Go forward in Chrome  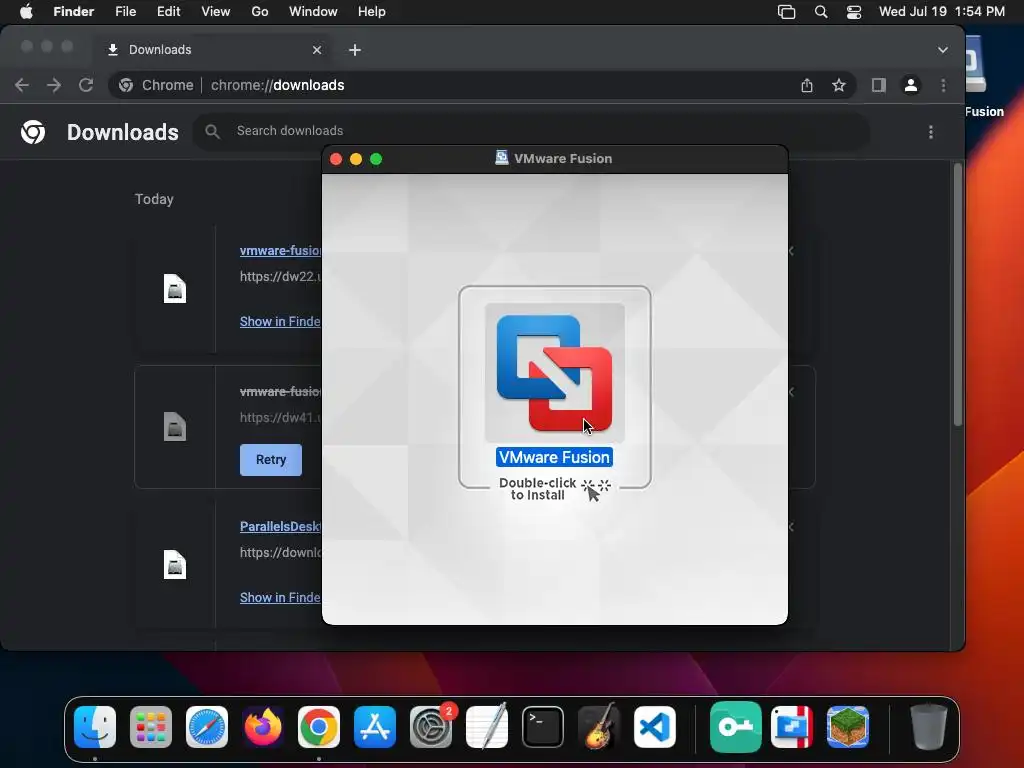click(54, 85)
